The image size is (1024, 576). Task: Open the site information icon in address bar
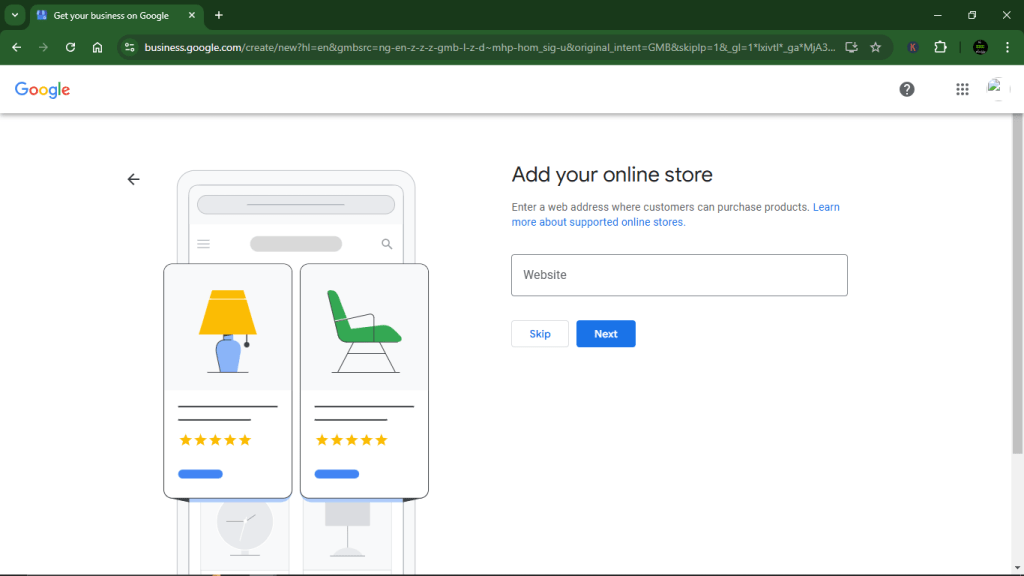131,46
